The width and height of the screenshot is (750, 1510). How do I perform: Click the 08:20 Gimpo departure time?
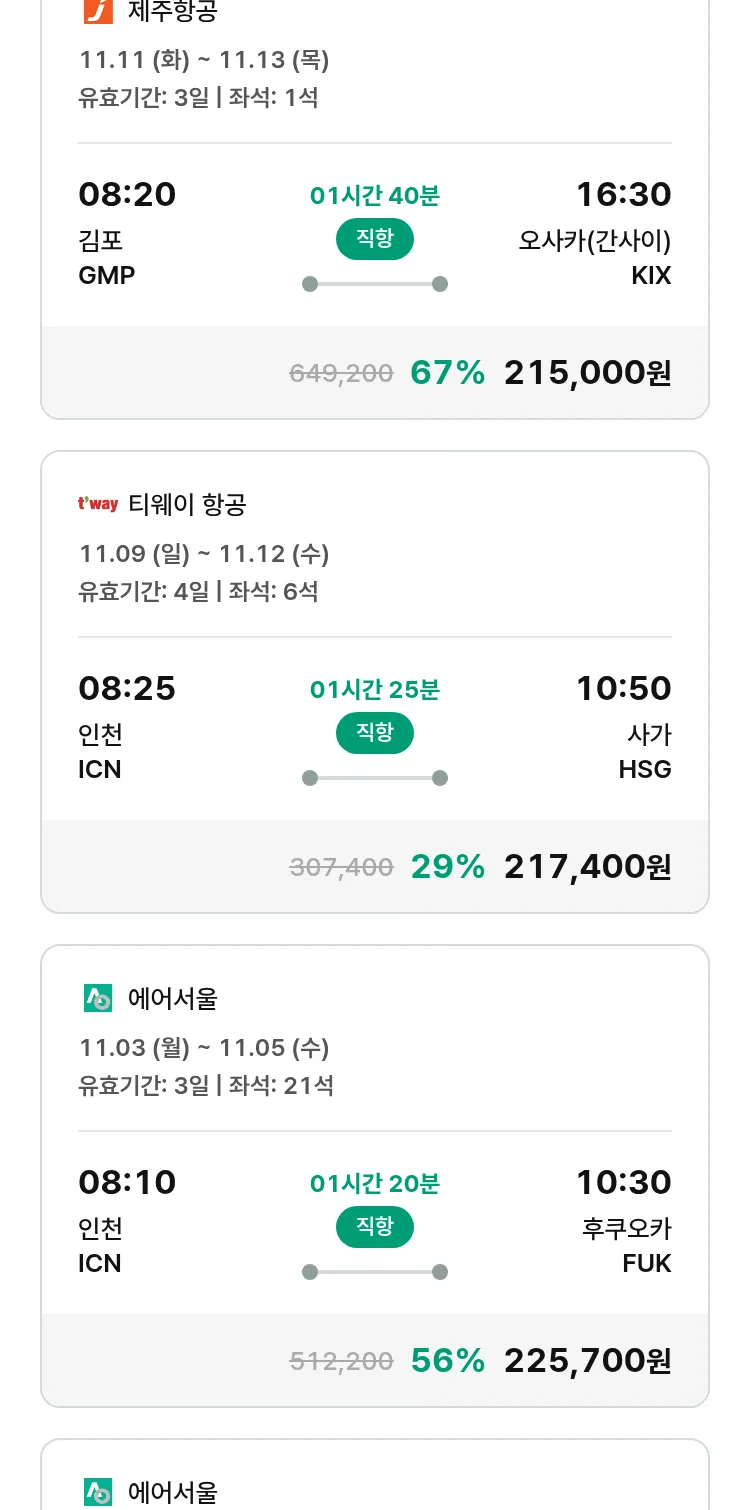pos(127,194)
